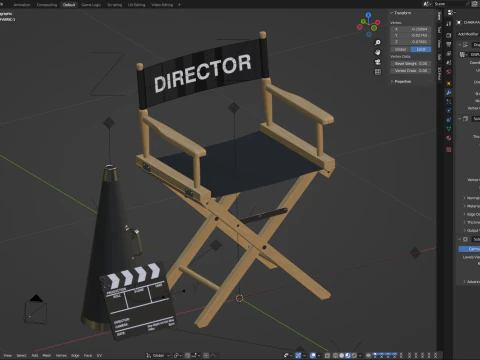This screenshot has height=360, width=480.
Task: Open the Object Constraints properties tab icon
Action: click(x=449, y=120)
